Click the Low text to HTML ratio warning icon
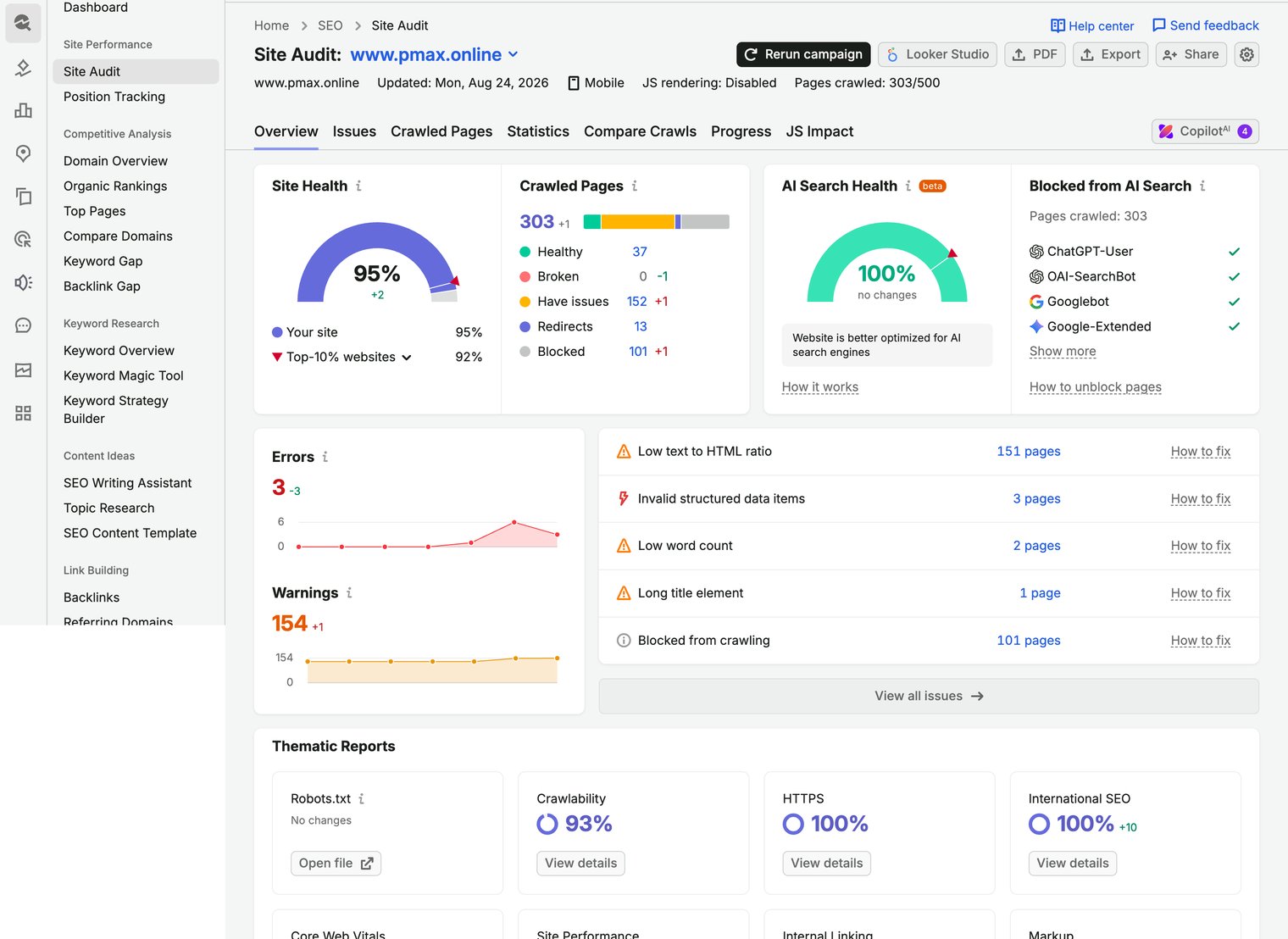The image size is (1288, 939). point(624,452)
